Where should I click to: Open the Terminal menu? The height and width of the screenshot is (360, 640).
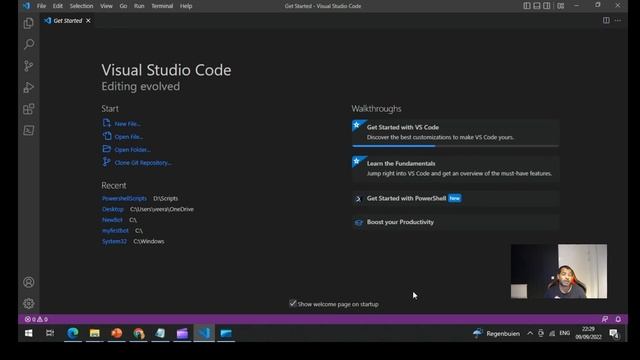coord(162,6)
